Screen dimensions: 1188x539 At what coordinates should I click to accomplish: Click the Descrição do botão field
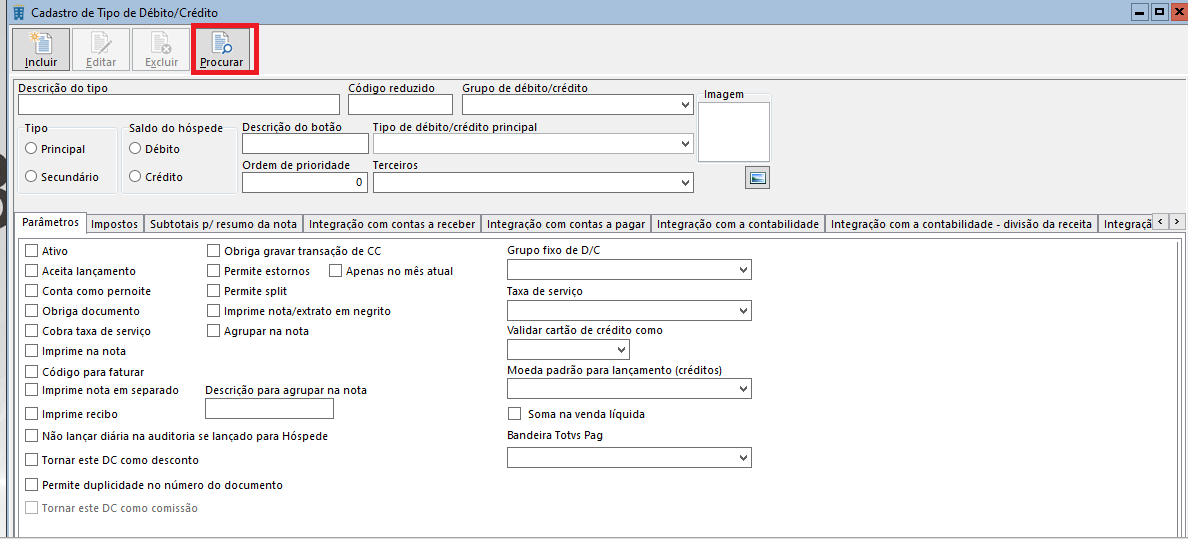(305, 143)
